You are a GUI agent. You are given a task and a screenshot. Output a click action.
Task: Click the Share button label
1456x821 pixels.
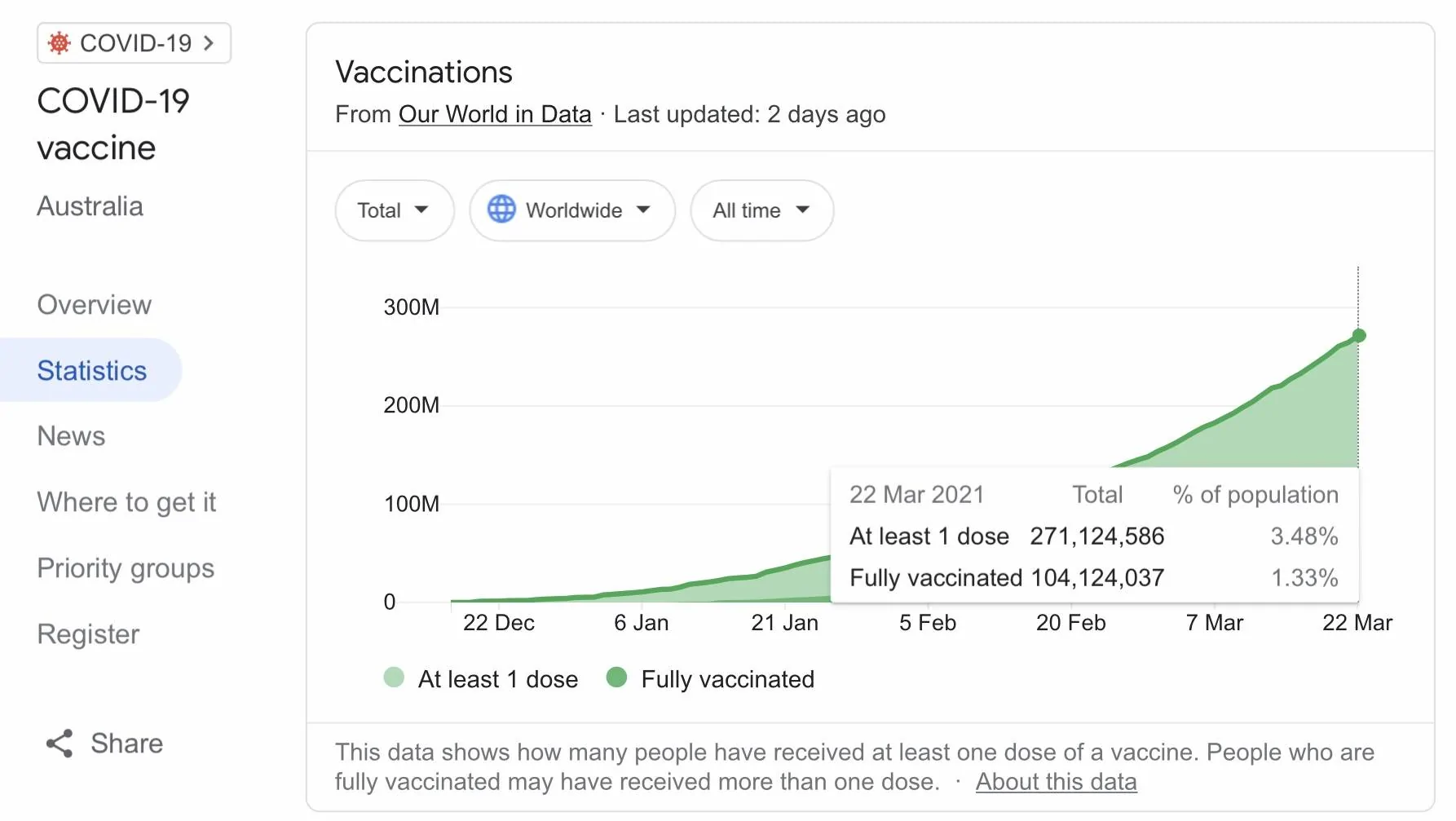[126, 743]
